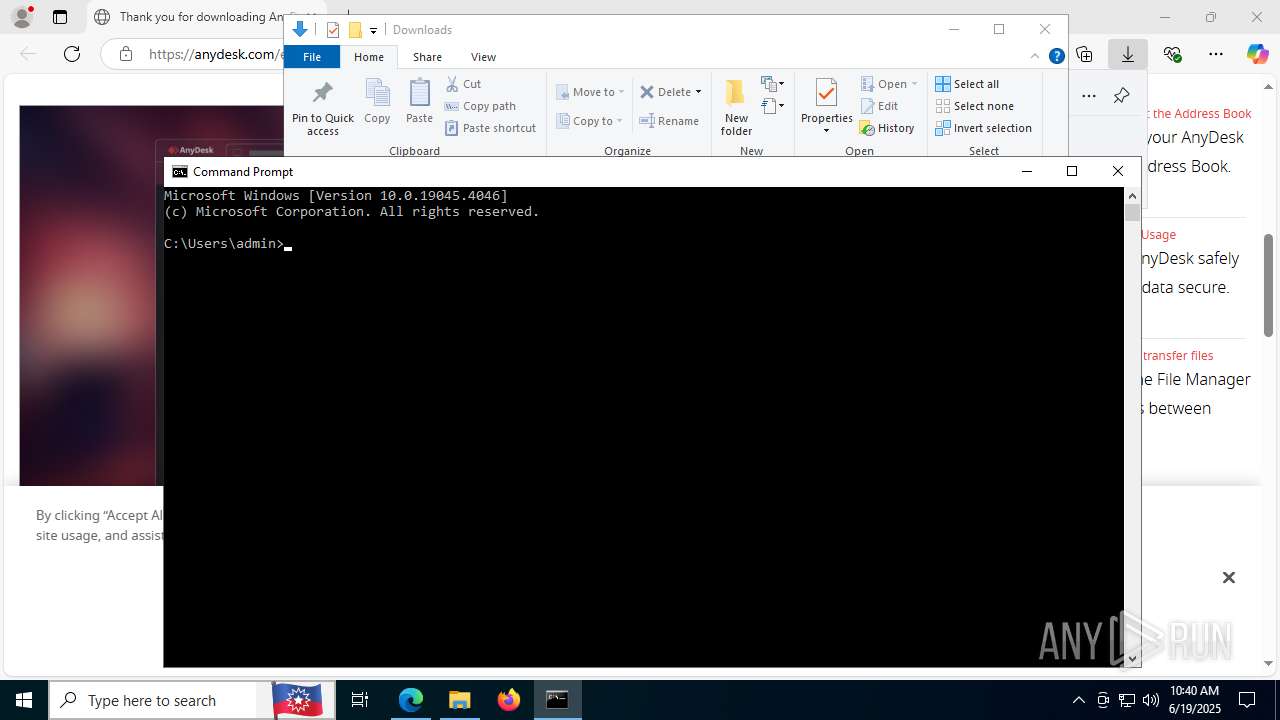Click Edit in the Open group
Viewport: 1280px width, 720px height.
pos(879,106)
